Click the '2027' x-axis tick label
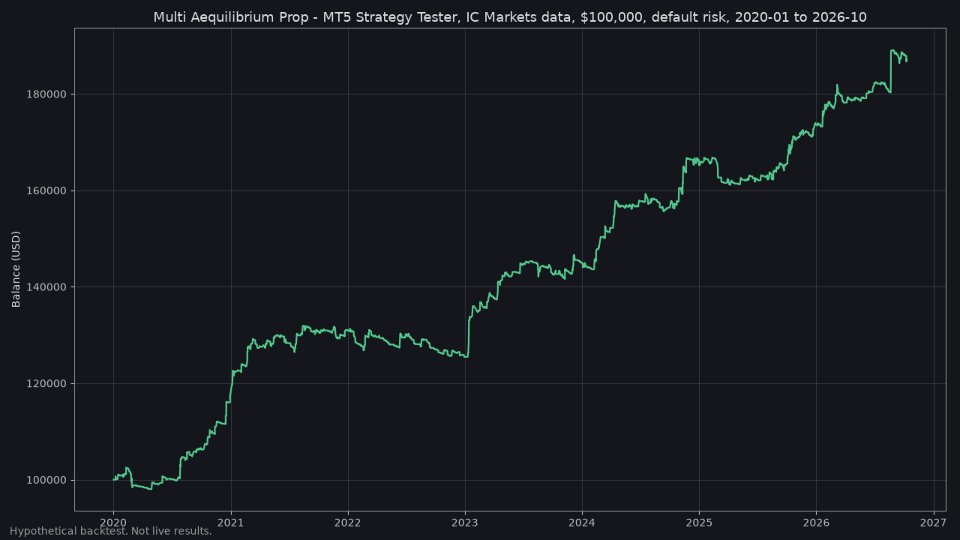 934,522
